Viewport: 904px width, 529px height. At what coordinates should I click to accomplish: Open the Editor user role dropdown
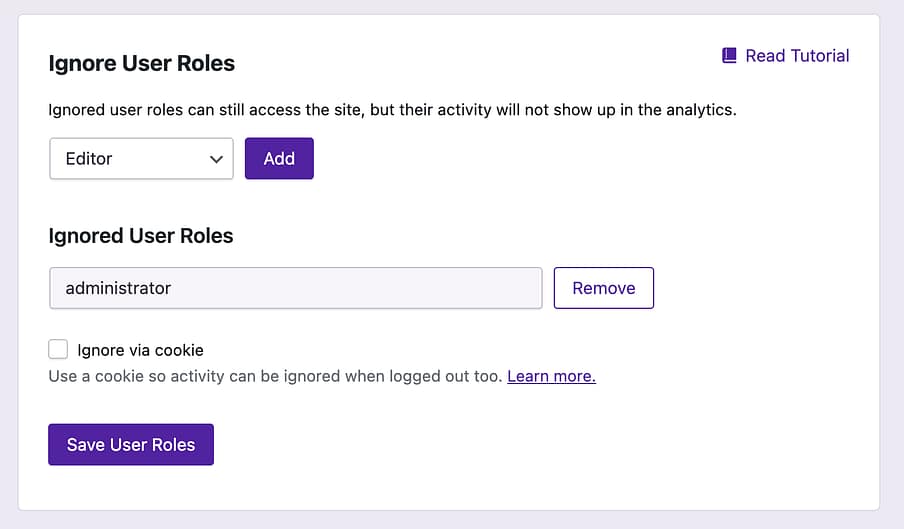coord(141,159)
